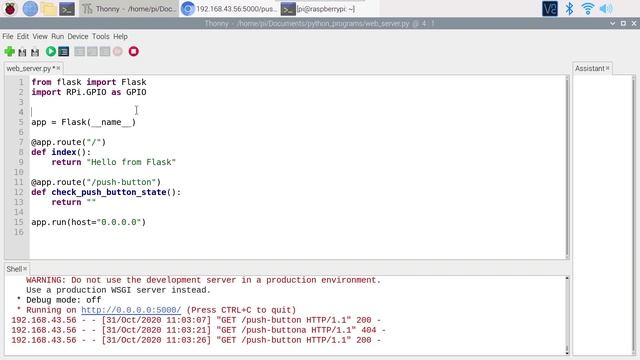Open the View menu

(40, 36)
